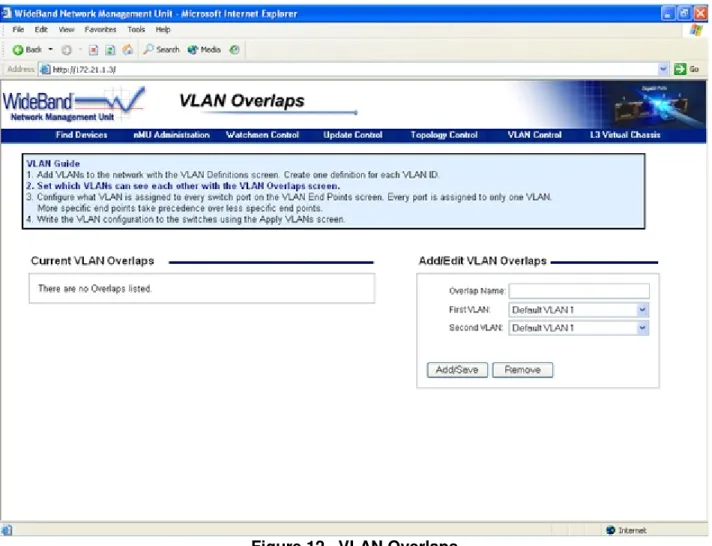The height and width of the screenshot is (546, 712).
Task: Open the Search toolbar button
Action: pyautogui.click(x=161, y=50)
